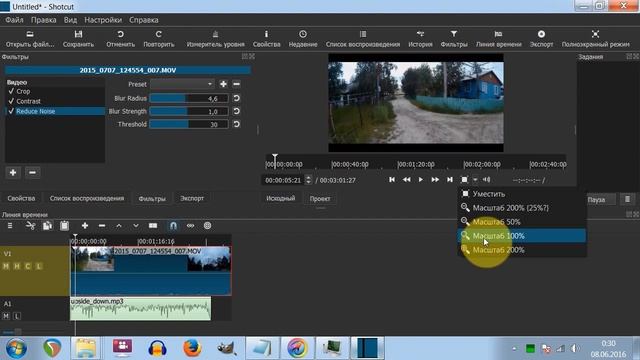
Task: Mute track V1 with M button
Action: [x=6, y=267]
